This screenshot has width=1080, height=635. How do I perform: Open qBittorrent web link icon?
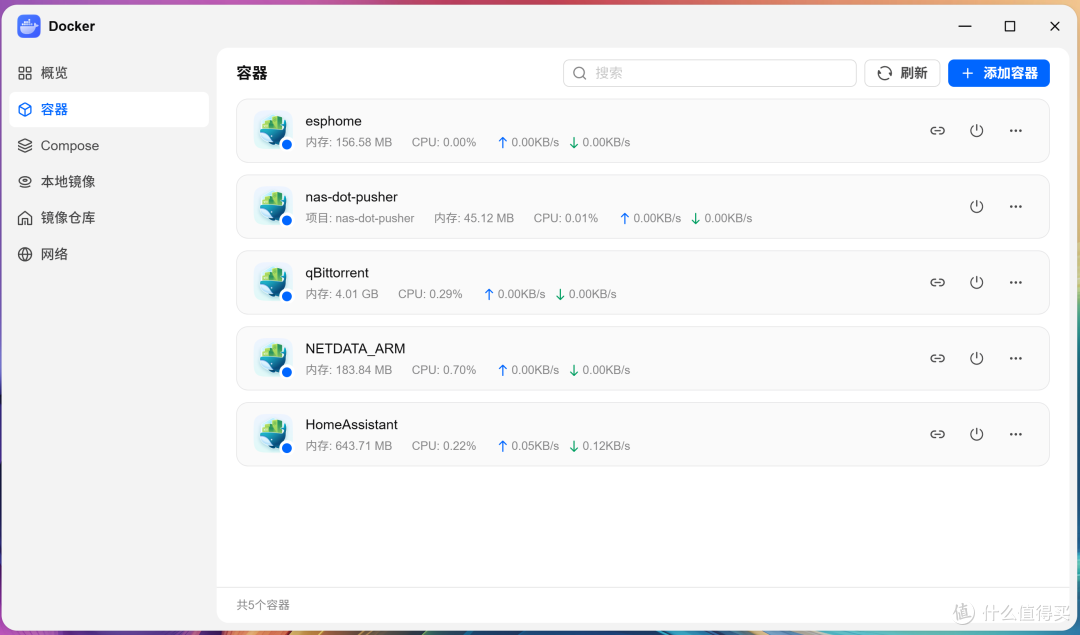(937, 282)
